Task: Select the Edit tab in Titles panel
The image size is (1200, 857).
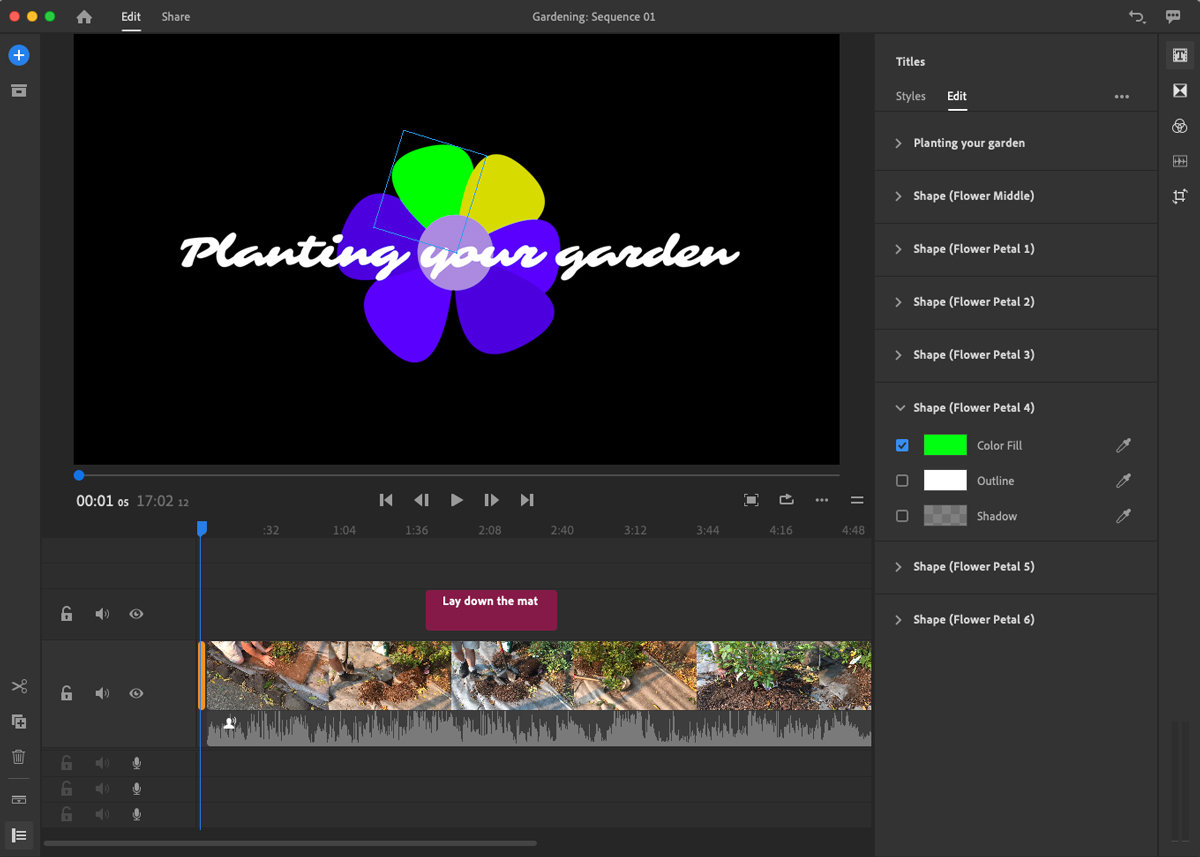Action: (957, 96)
